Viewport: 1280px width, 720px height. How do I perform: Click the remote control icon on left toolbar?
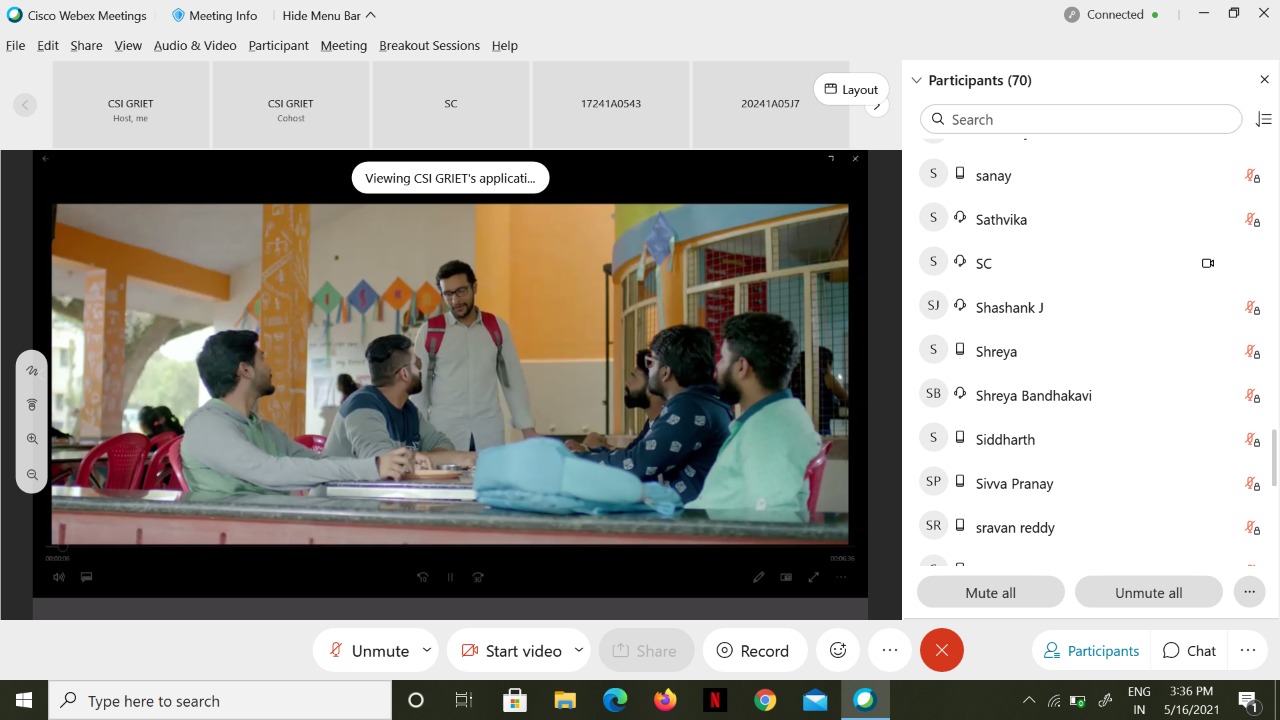32,405
